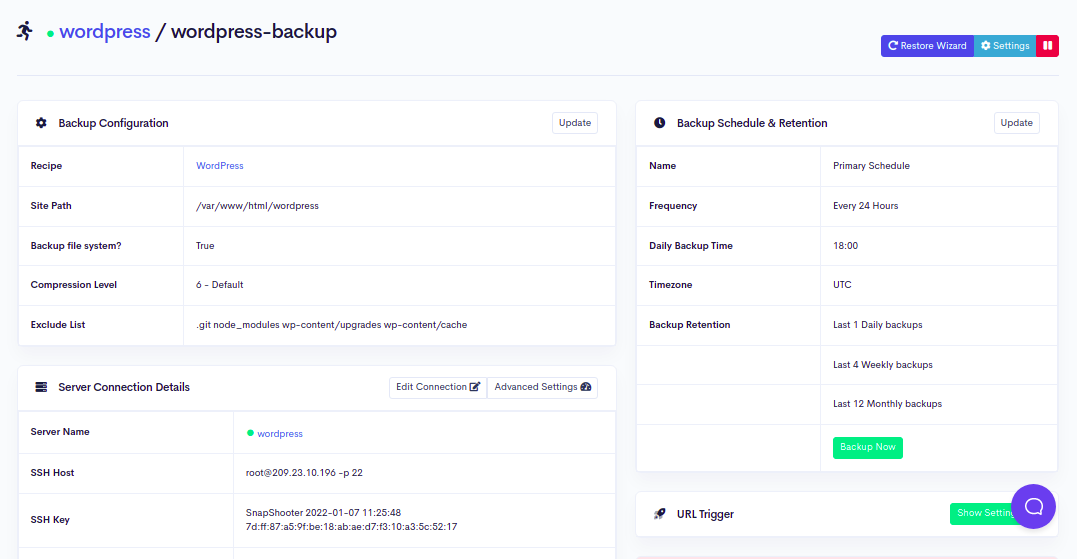The image size is (1077, 559).
Task: Click the UTC timezone value
Action: pyautogui.click(x=842, y=285)
